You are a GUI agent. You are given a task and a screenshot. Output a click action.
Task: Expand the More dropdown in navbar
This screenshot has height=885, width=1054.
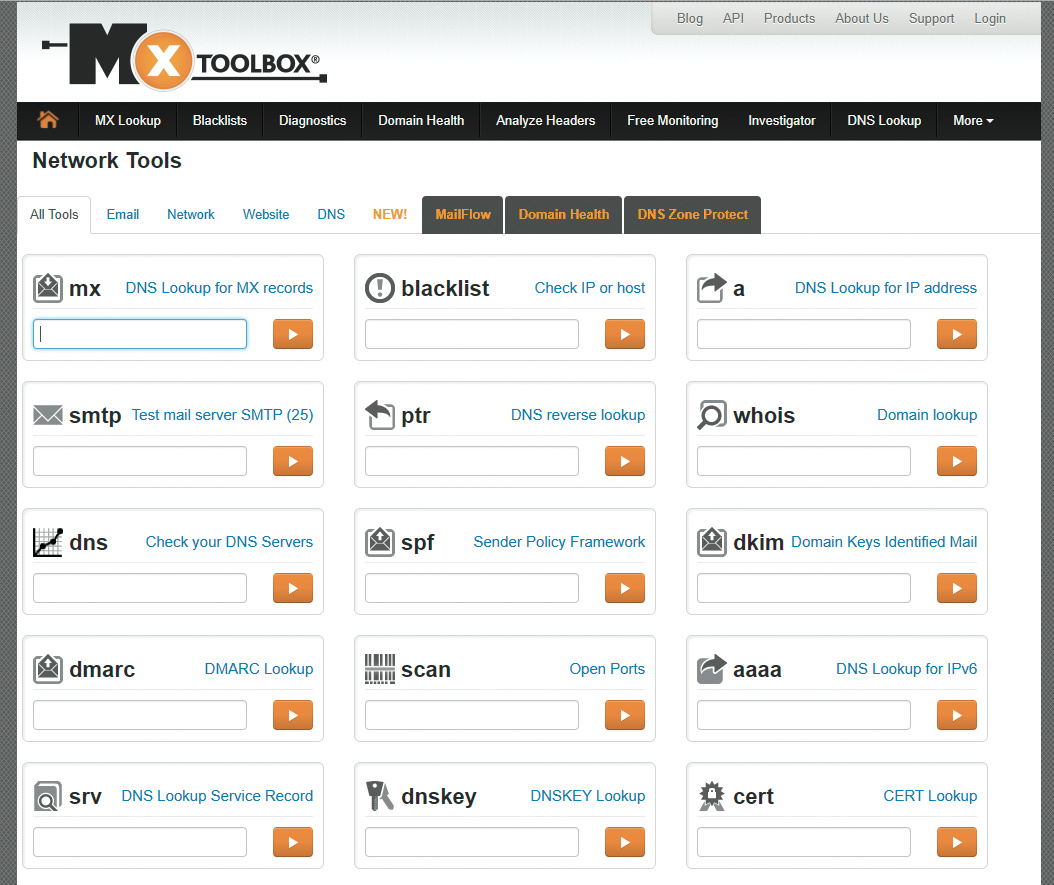click(973, 120)
